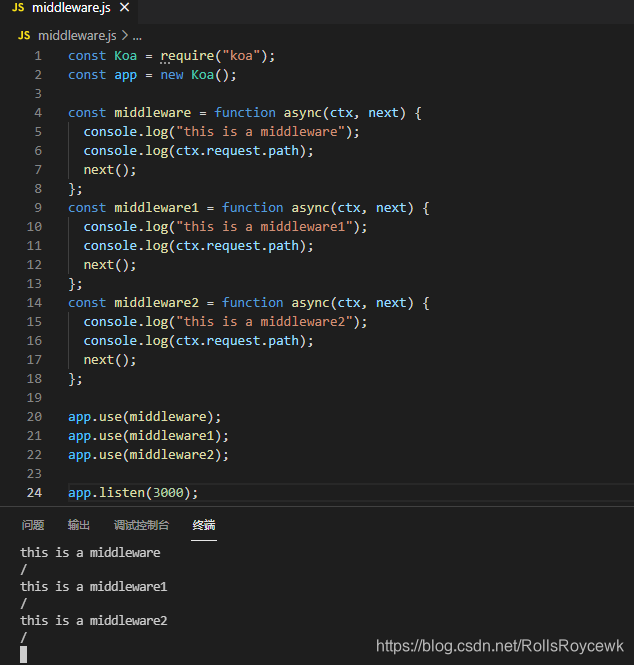This screenshot has width=634, height=665.
Task: Click the 'const middleware2 =' declaration on line 14
Action: (141, 303)
